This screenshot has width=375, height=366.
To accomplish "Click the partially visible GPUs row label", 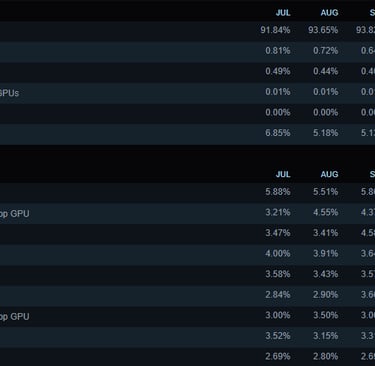I will (9, 93).
